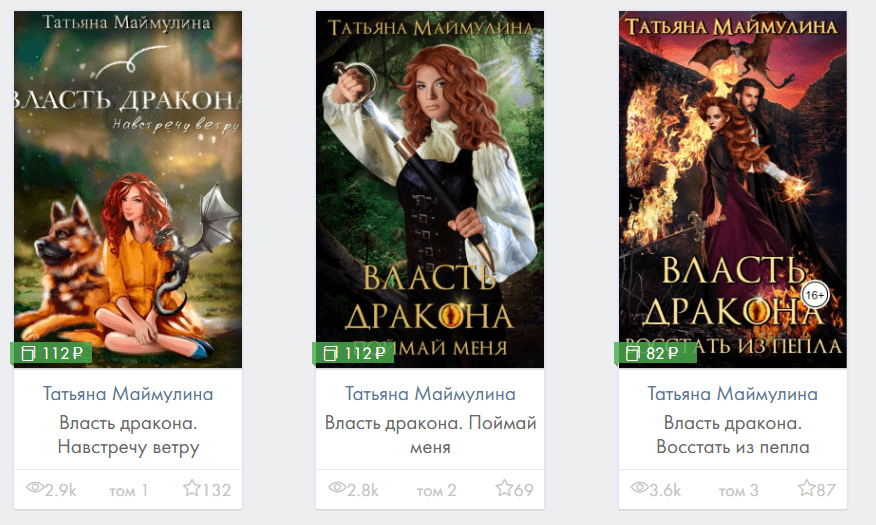876x525 pixels.
Task: Open the title link Власть дракона. Навстречу ветру
Action: click(128, 435)
